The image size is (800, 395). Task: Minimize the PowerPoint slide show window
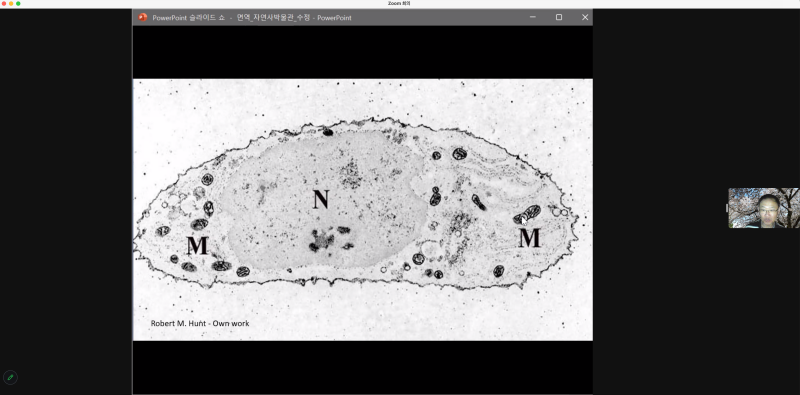tap(533, 17)
